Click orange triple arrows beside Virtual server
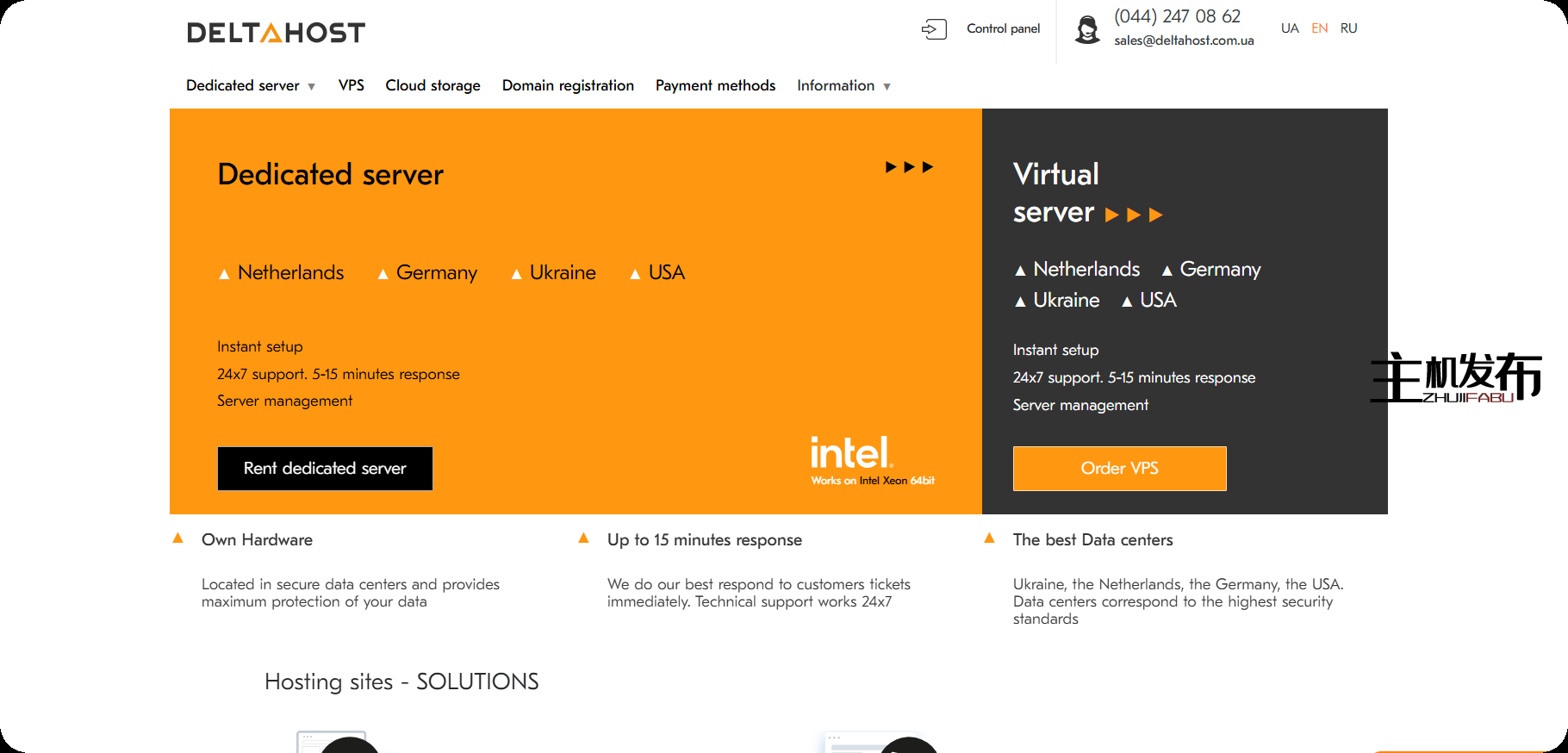 coord(1134,215)
